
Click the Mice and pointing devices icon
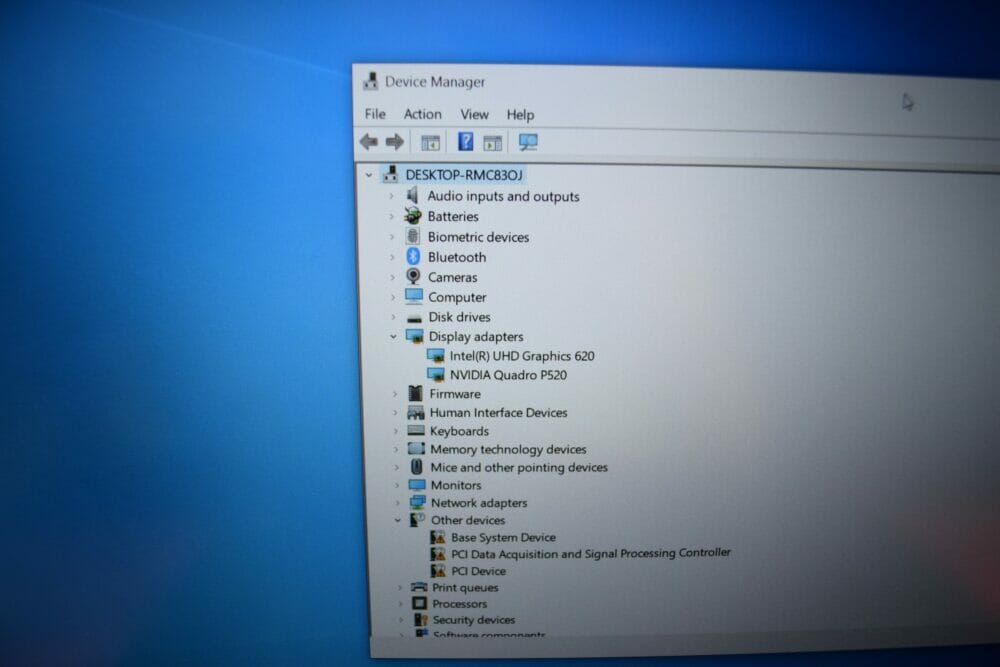416,467
